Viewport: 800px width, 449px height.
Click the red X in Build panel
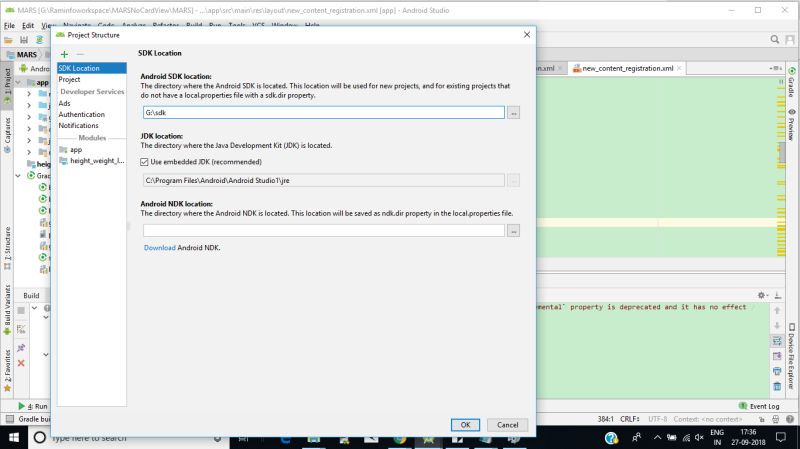click(x=21, y=363)
